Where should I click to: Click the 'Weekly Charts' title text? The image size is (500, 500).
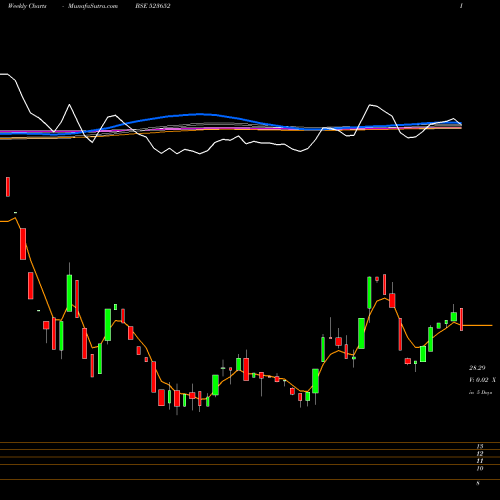tap(27, 6)
